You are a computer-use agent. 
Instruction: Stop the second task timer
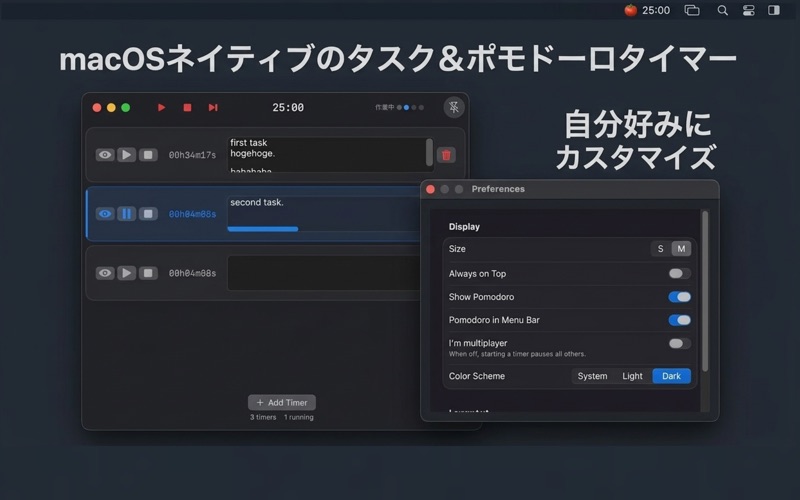[x=148, y=214]
